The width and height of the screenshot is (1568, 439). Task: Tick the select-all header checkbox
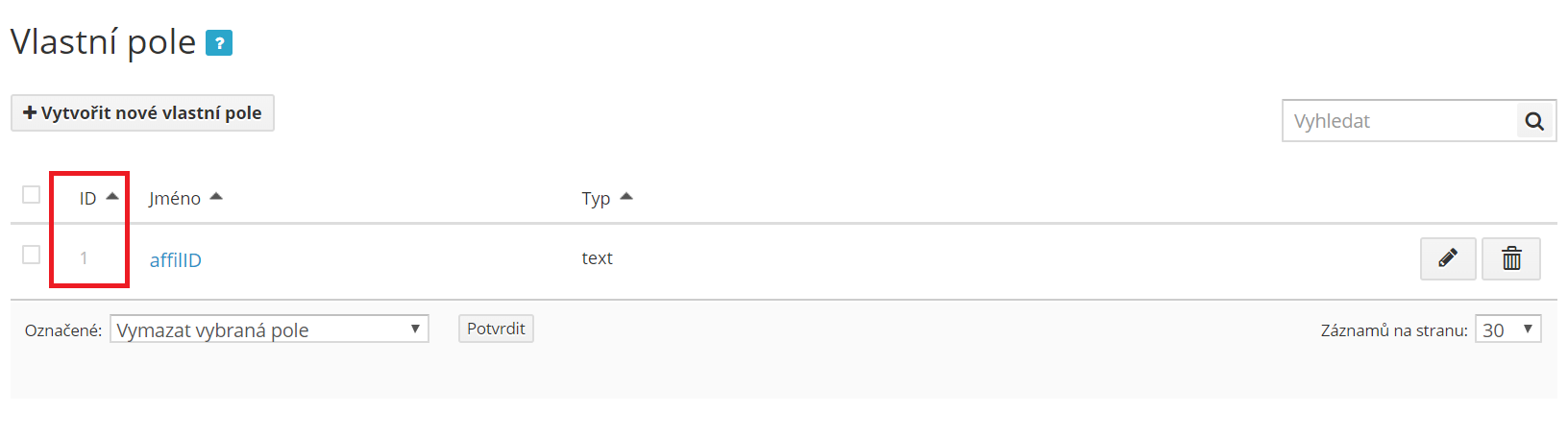tap(31, 195)
